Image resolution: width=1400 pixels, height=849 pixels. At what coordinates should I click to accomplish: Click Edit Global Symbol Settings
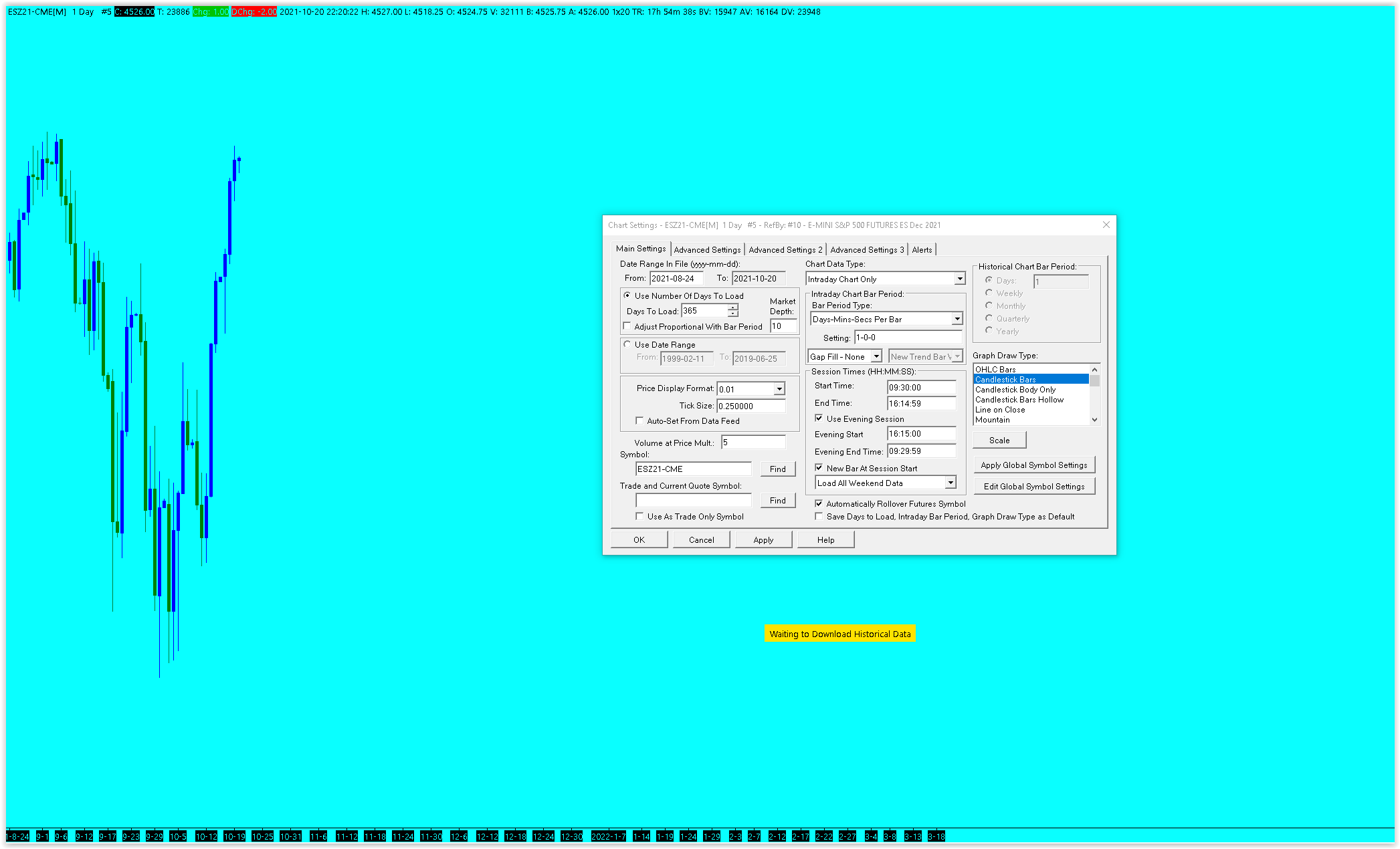click(1033, 486)
